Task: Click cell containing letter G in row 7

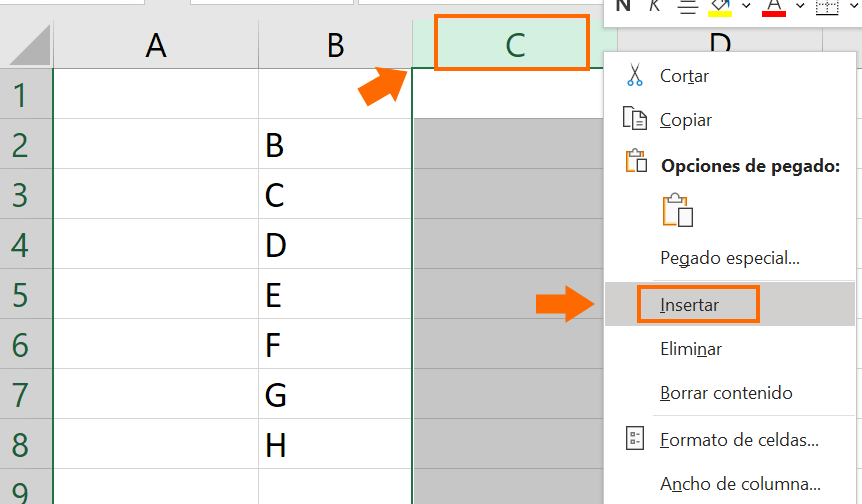Action: click(335, 394)
